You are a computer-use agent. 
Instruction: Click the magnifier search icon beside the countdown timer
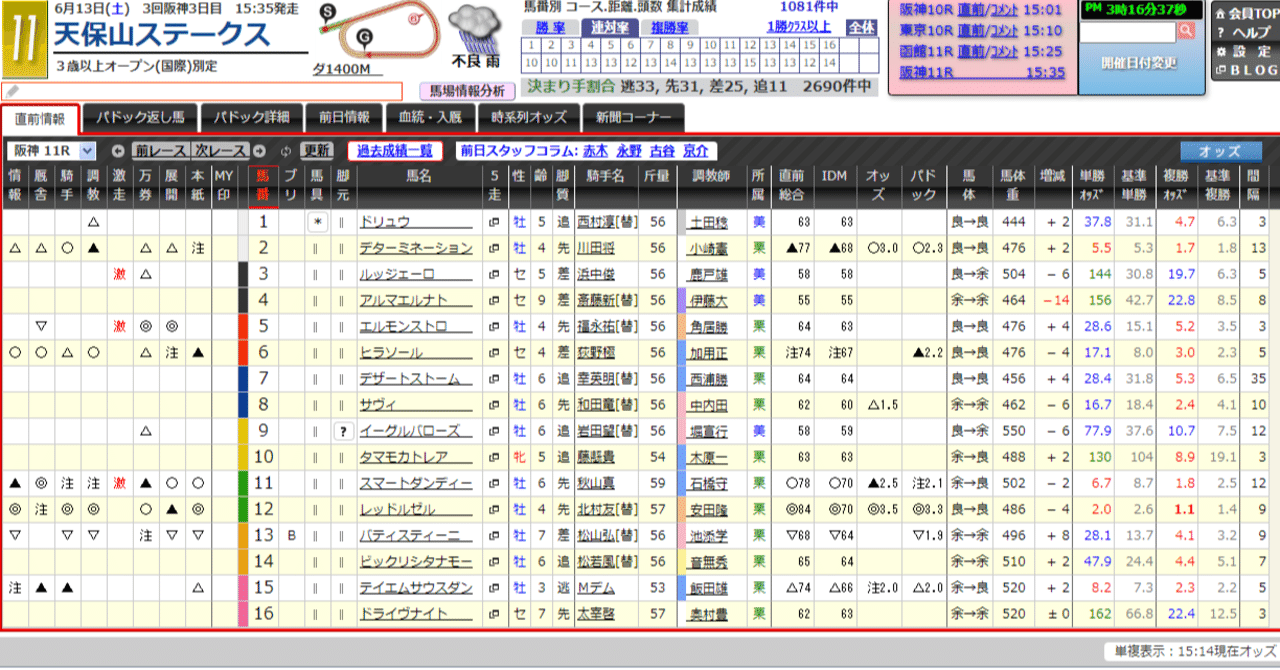pos(1186,31)
